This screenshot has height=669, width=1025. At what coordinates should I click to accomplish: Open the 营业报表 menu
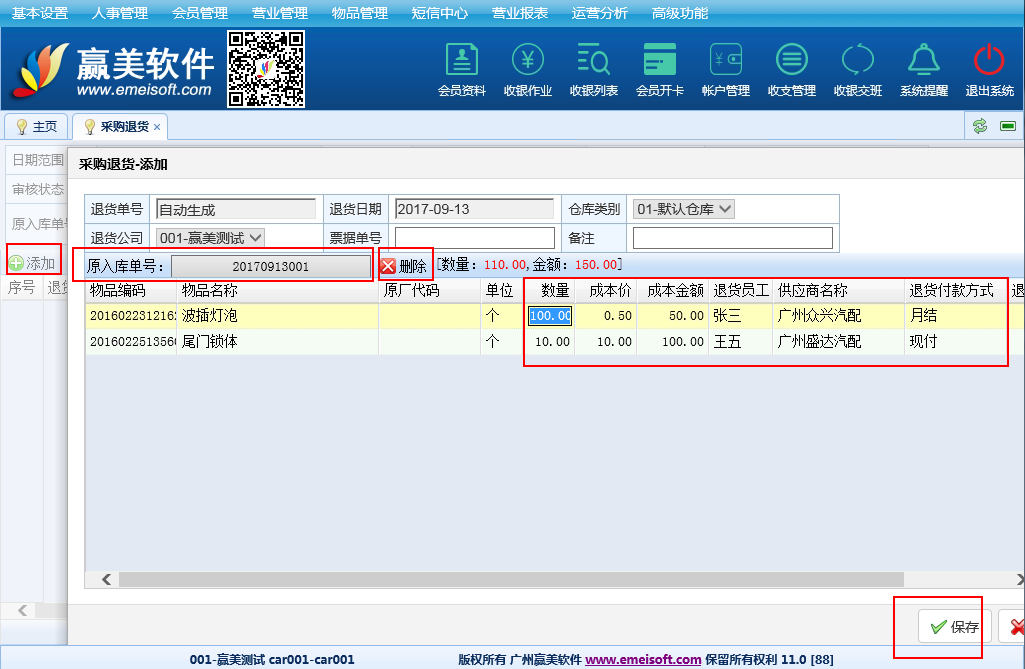[x=520, y=13]
